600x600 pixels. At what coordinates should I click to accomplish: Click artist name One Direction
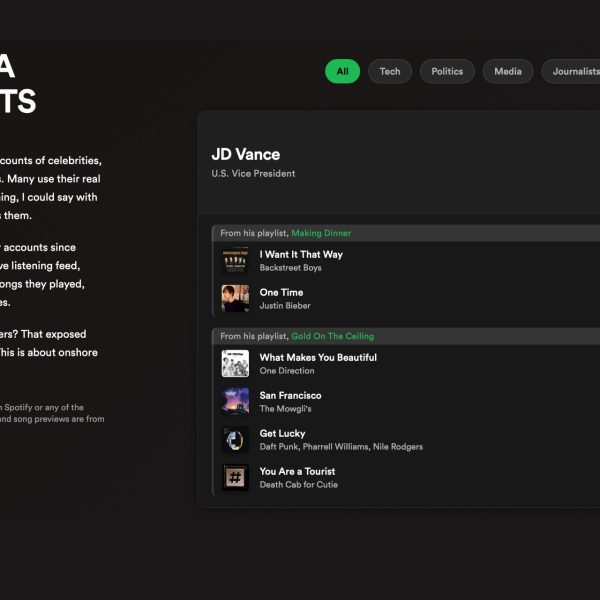pos(287,371)
